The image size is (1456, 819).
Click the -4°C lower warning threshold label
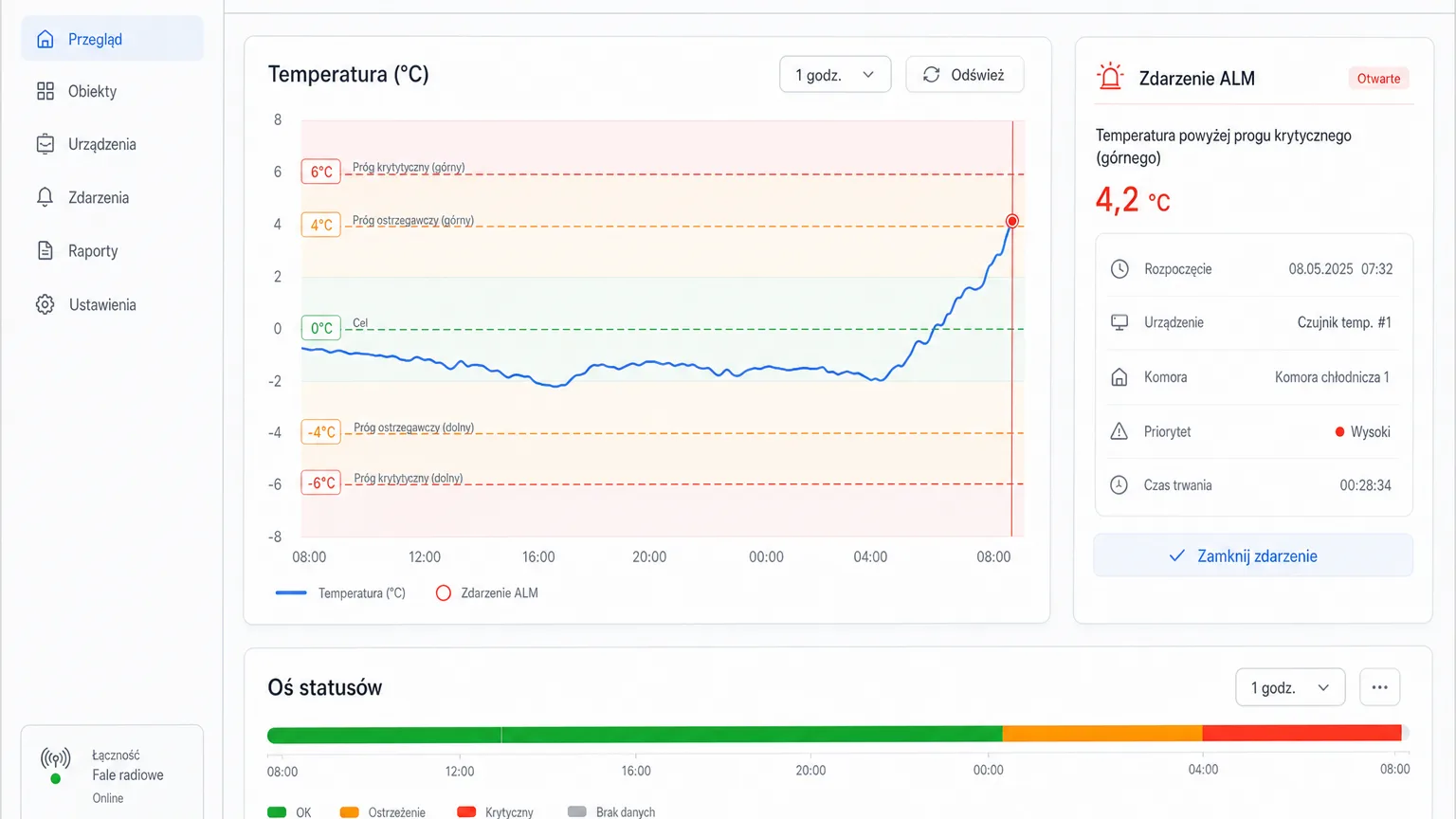[321, 432]
